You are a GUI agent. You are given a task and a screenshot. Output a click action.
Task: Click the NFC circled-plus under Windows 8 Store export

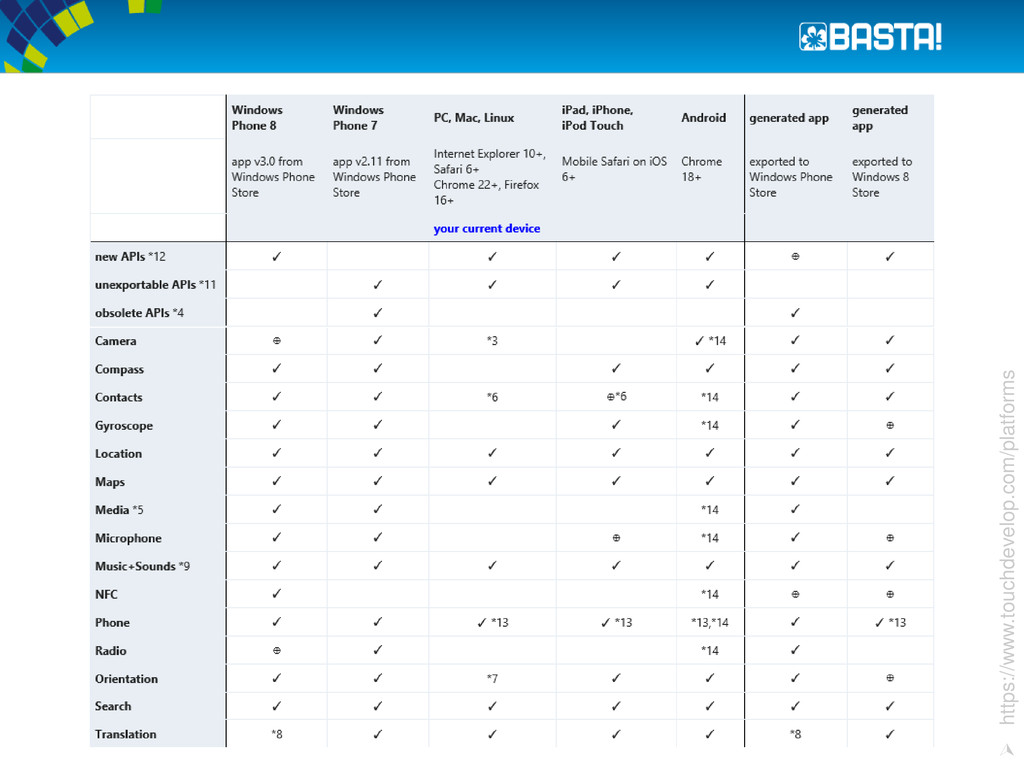point(890,594)
